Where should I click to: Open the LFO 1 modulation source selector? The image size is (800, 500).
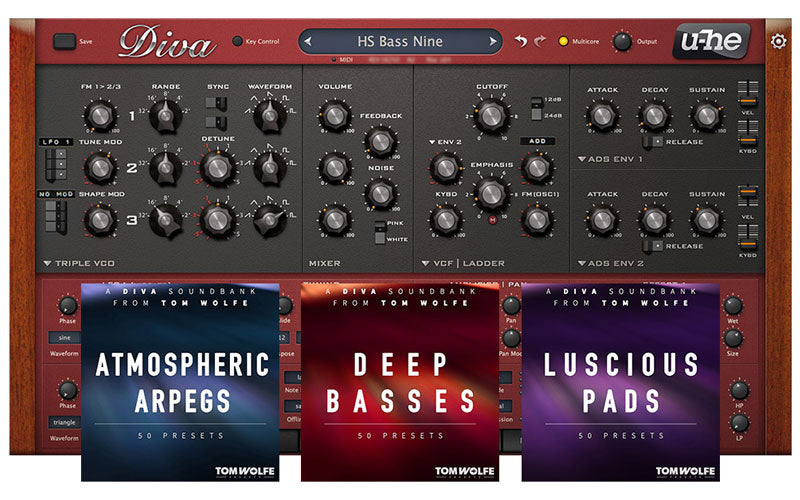56,142
